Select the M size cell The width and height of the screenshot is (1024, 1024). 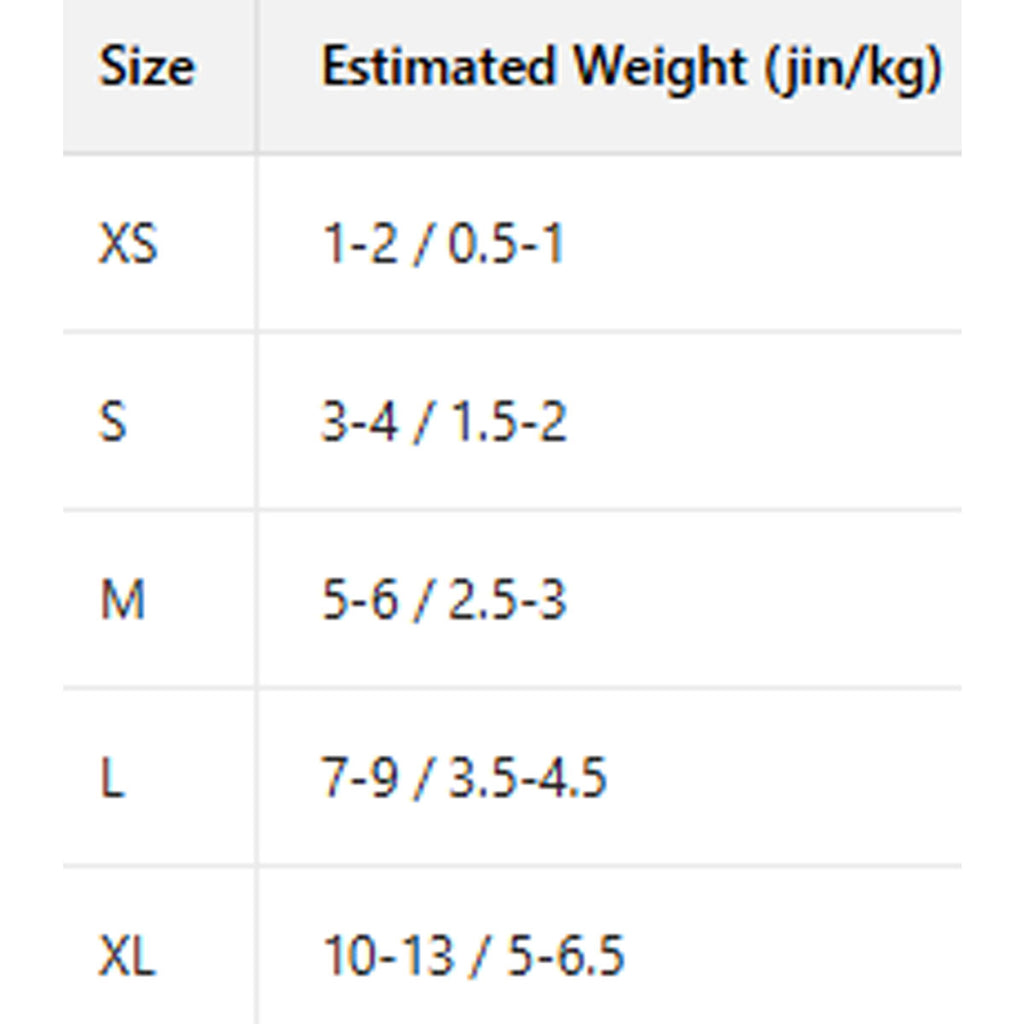pyautogui.click(x=122, y=600)
